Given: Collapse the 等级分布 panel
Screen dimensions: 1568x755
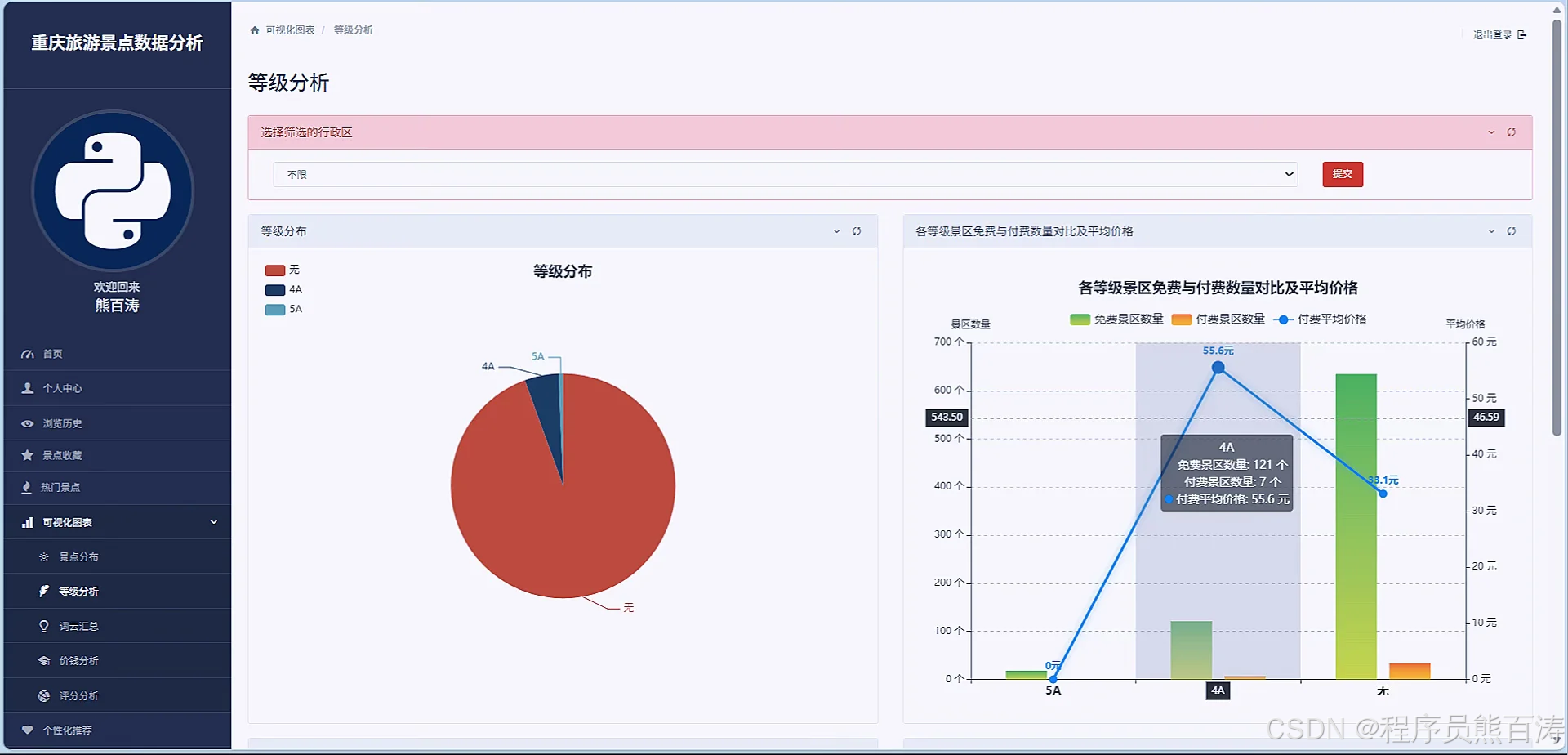Looking at the screenshot, I should [836, 231].
